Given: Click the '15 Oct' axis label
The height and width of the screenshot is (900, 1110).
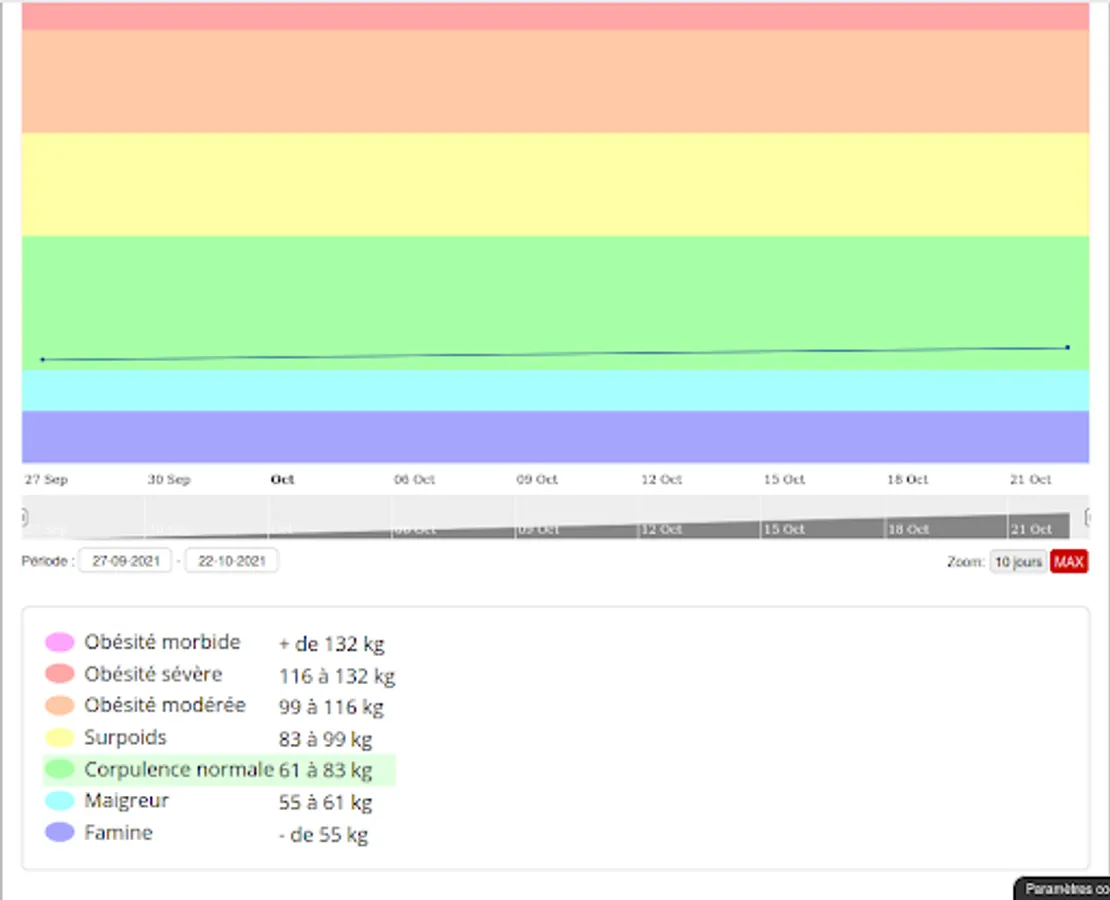Looking at the screenshot, I should click(x=784, y=479).
